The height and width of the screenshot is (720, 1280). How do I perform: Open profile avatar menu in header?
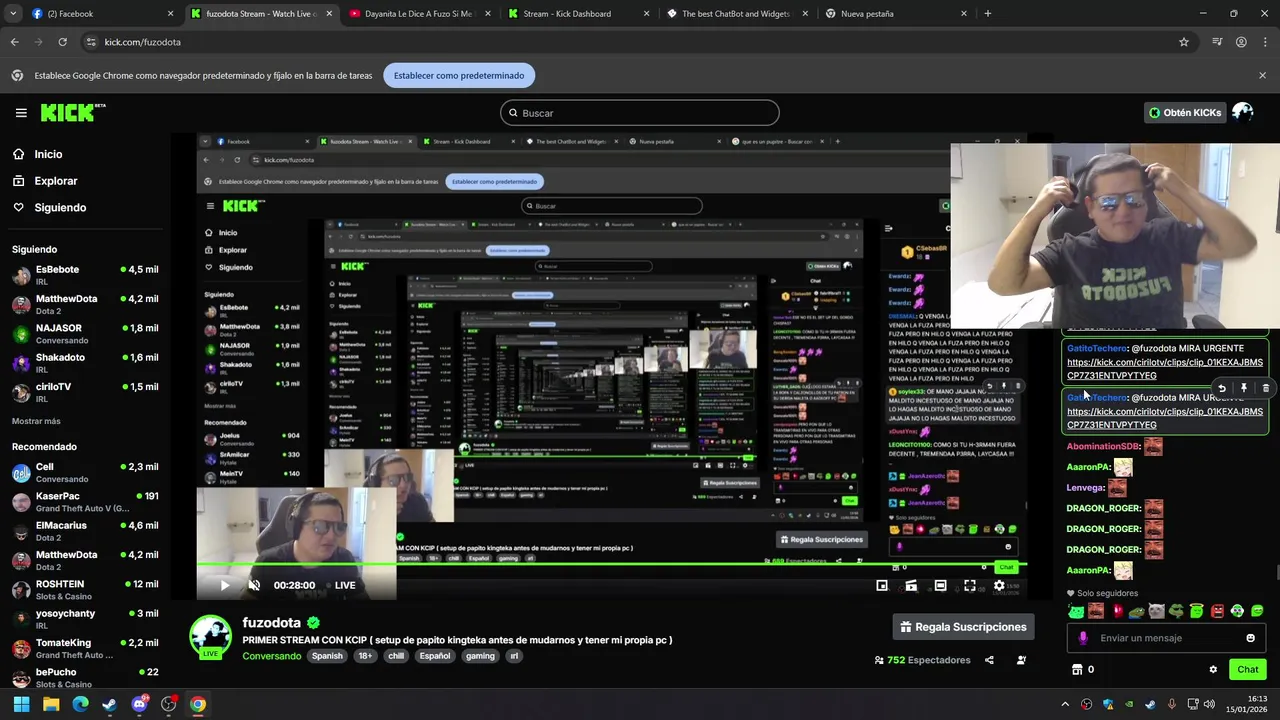(x=1242, y=113)
